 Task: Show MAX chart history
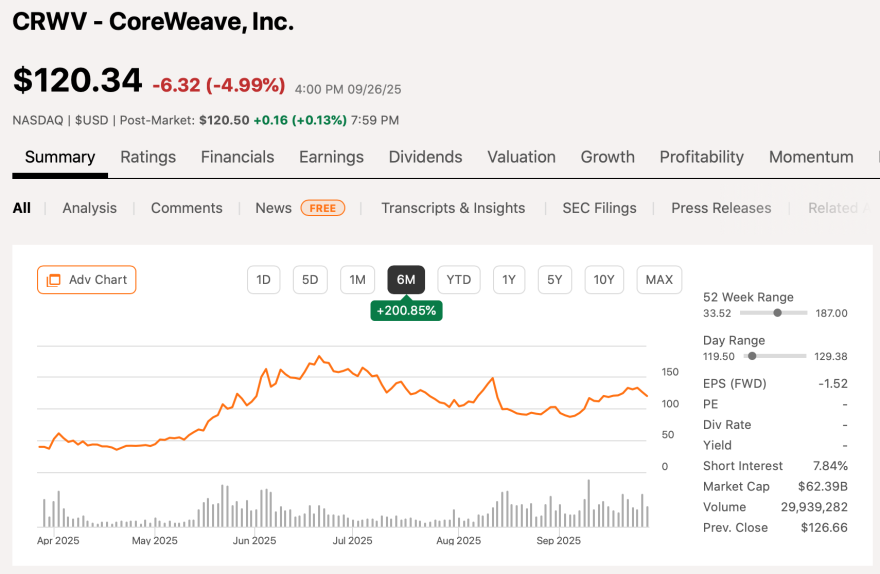(659, 280)
